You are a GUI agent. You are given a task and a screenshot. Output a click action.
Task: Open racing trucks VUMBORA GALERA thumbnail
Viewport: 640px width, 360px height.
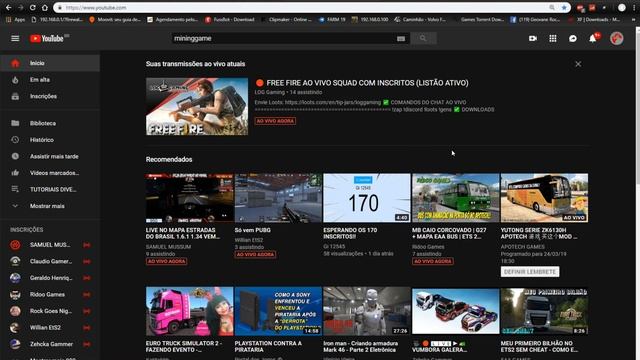tap(456, 311)
